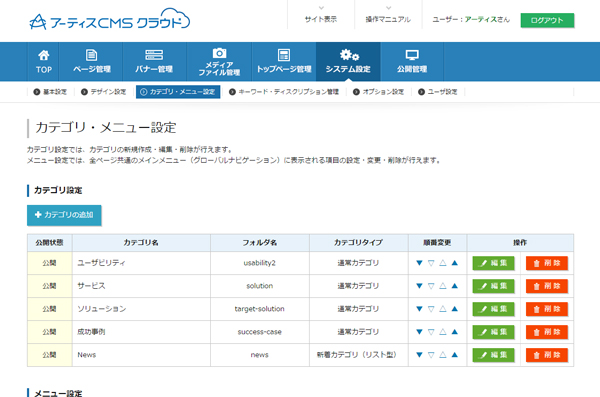The width and height of the screenshot is (600, 397).
Task: Move ソリューション row down one step
Action: coord(431,309)
